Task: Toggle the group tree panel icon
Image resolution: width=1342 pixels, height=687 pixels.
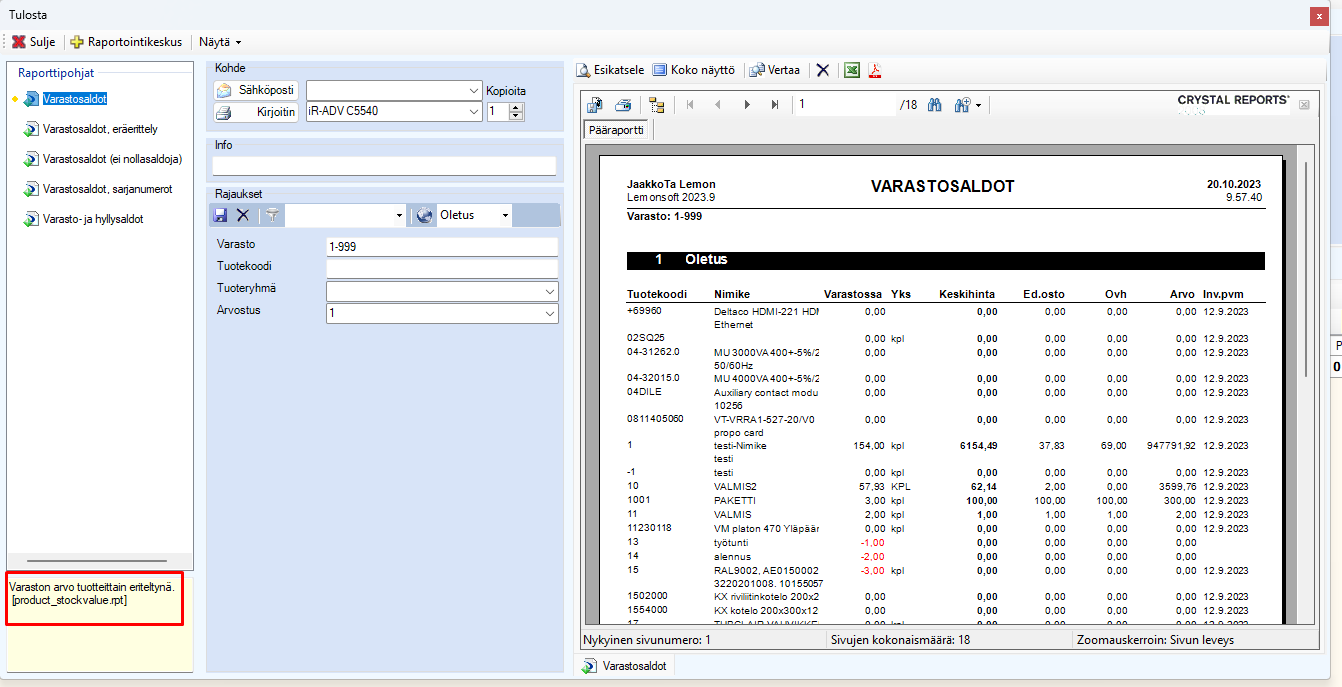Action: 656,105
